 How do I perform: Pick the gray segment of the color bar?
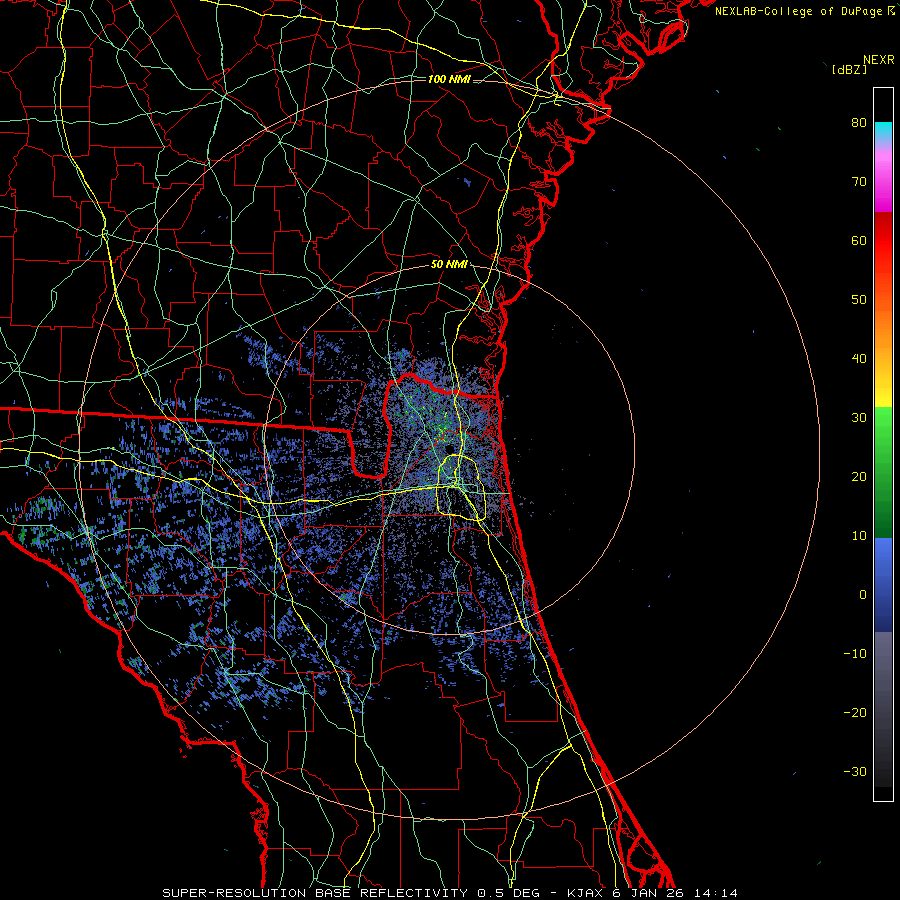coord(883,709)
